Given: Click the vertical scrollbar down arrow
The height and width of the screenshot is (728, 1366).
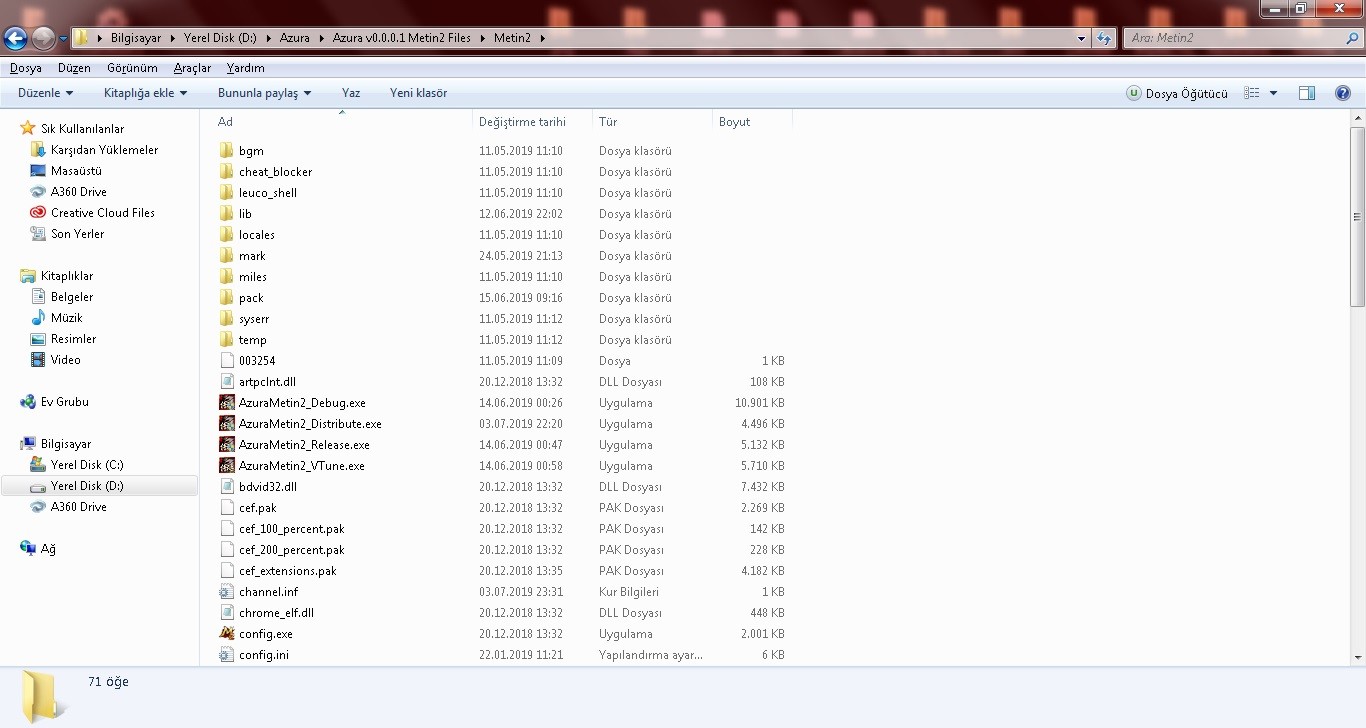Looking at the screenshot, I should [x=1358, y=657].
